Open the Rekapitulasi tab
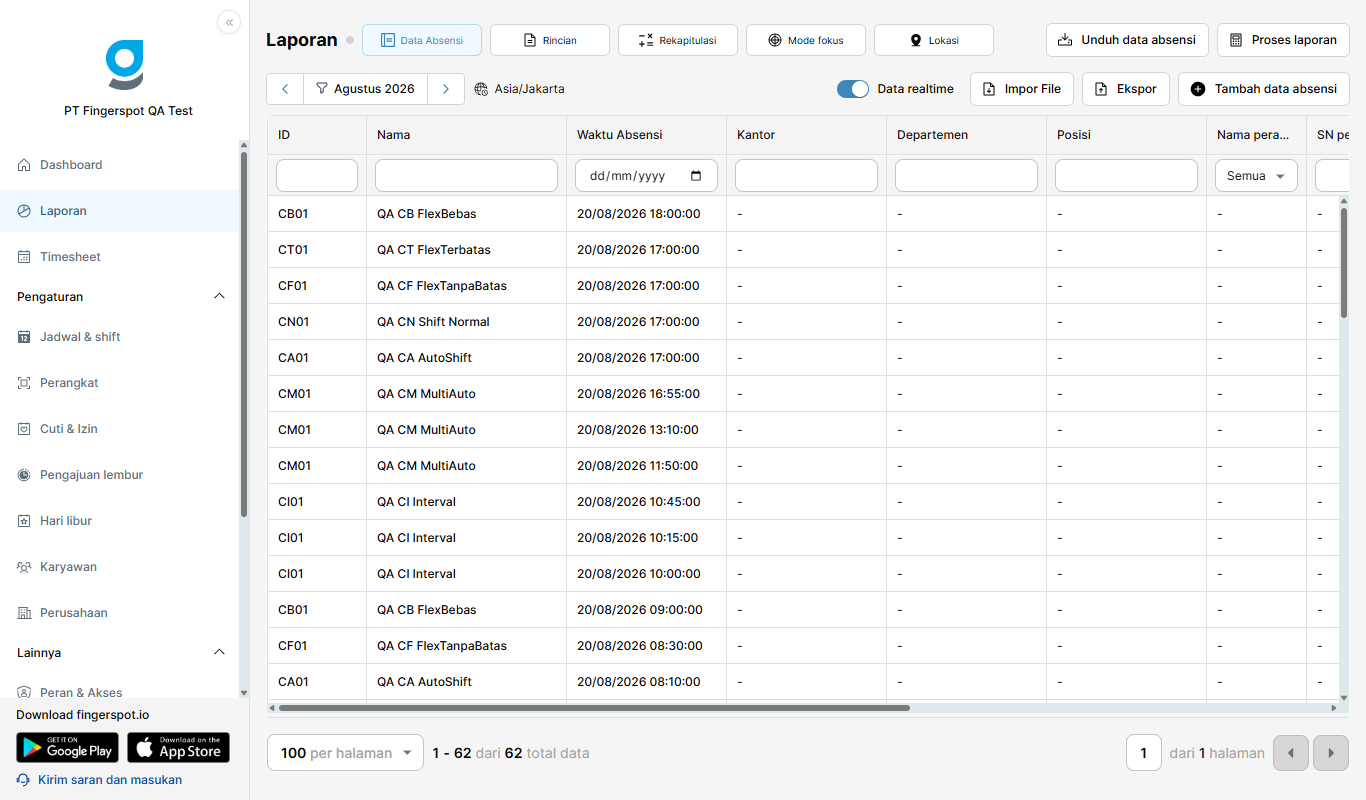Screen dimensions: 1366x800 click(678, 40)
